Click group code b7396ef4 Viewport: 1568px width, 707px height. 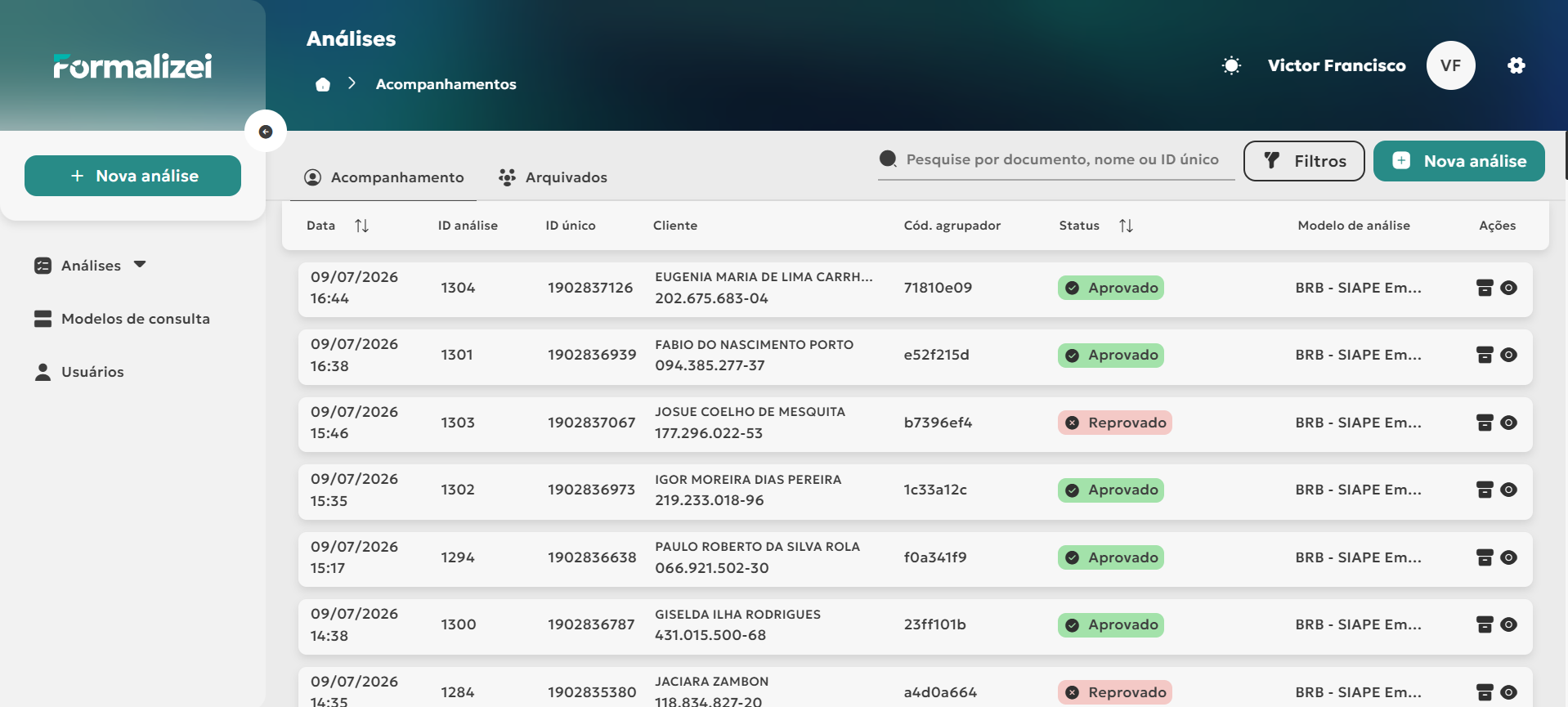pos(938,423)
